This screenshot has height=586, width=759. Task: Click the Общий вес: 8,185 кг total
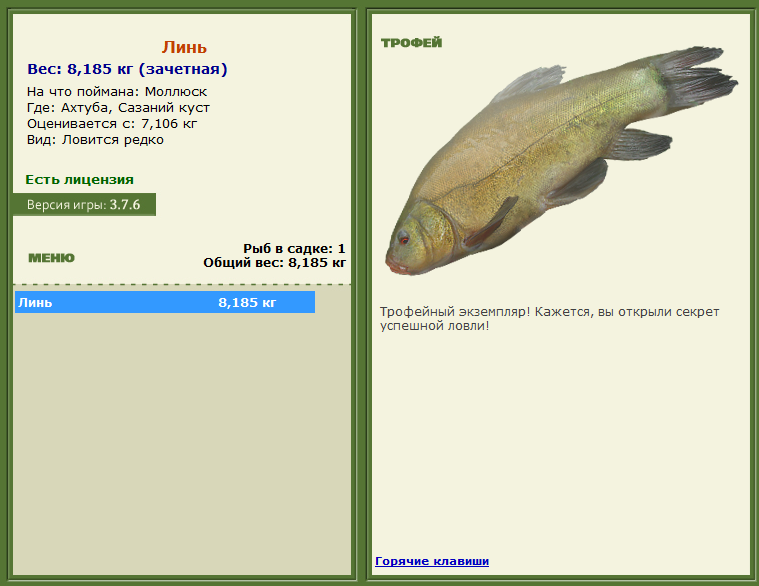[x=274, y=263]
